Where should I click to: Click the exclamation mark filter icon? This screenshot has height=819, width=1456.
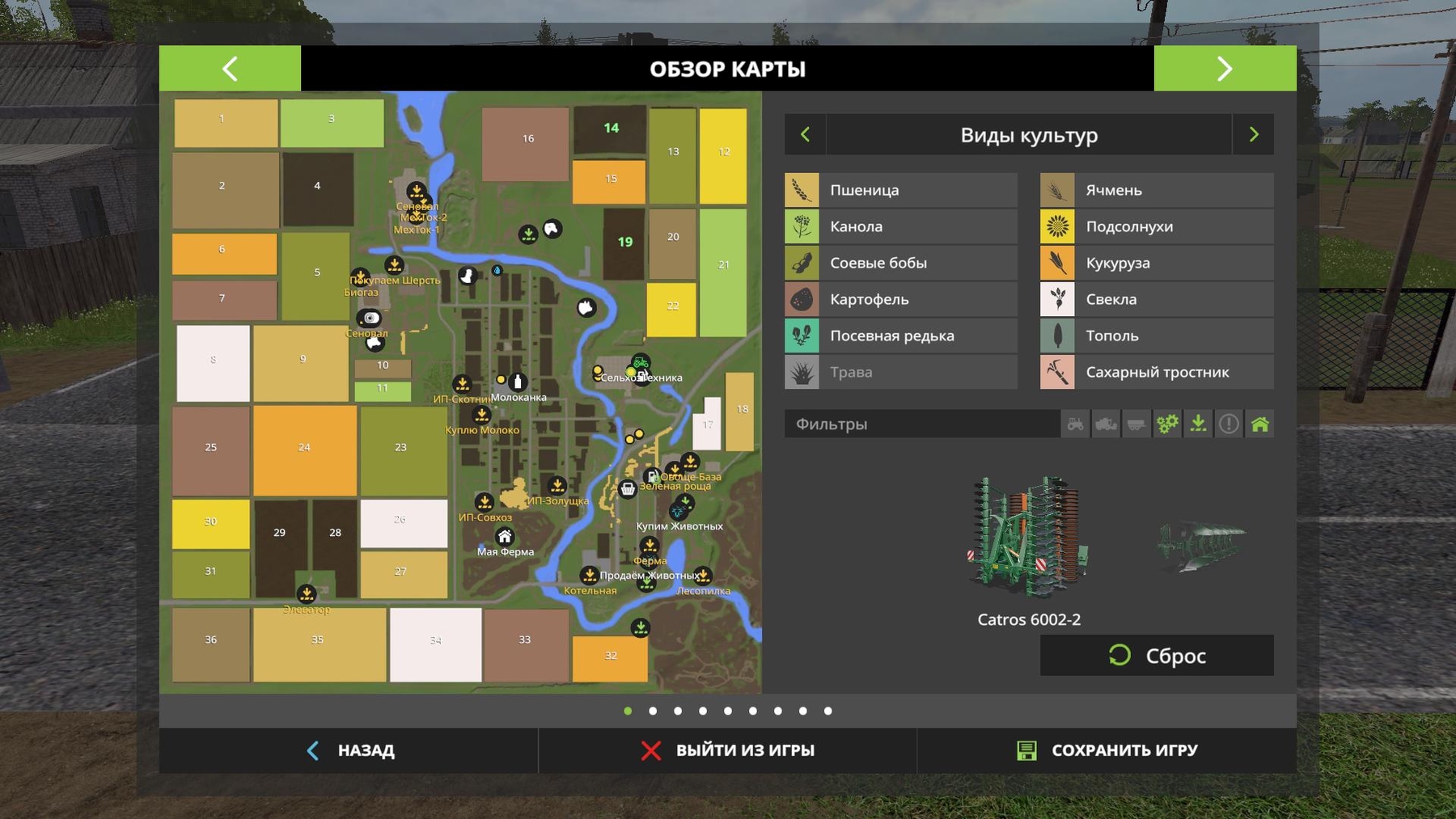1229,424
